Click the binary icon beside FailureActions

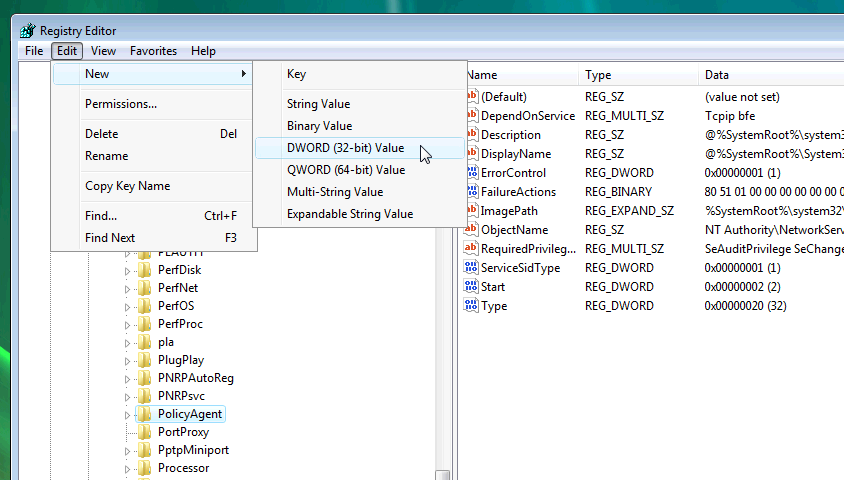point(471,192)
